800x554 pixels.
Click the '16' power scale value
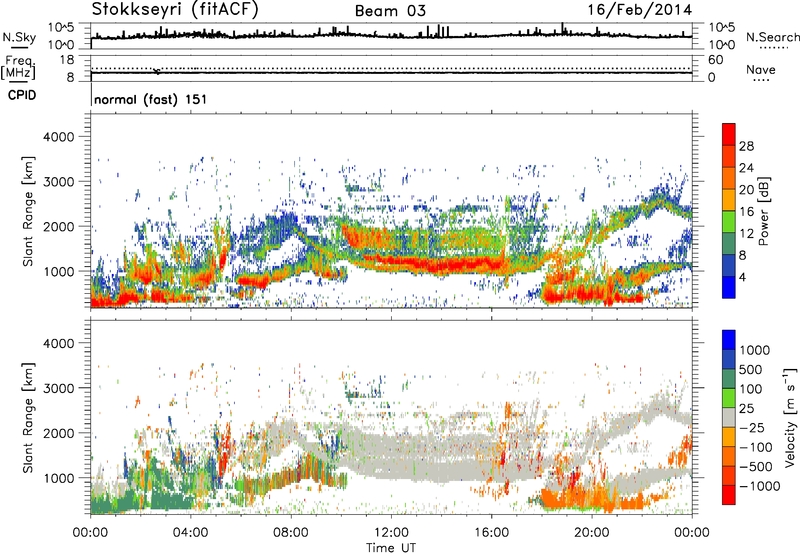pyautogui.click(x=746, y=212)
